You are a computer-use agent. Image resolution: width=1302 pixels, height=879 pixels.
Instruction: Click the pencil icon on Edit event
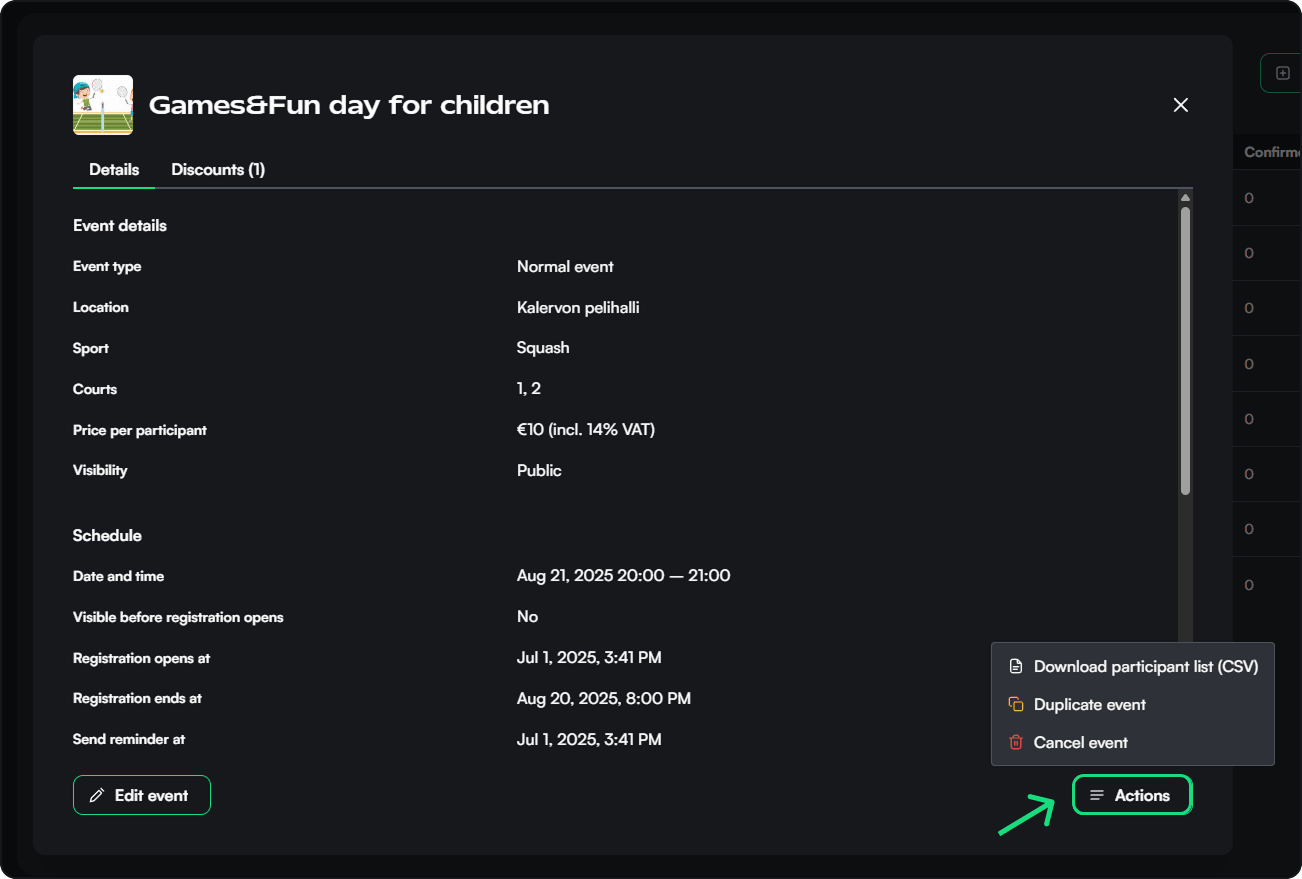pos(97,796)
